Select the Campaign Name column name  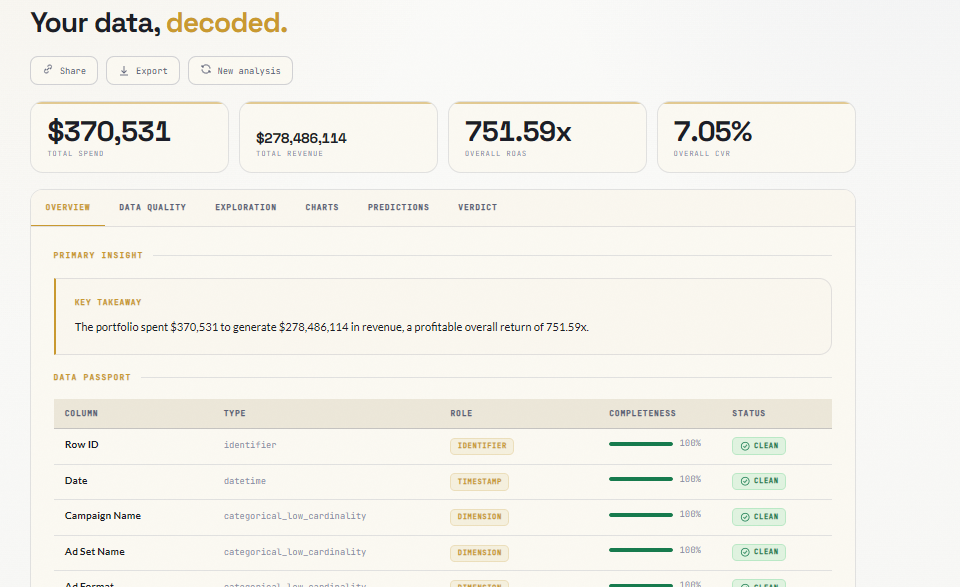click(x=103, y=515)
